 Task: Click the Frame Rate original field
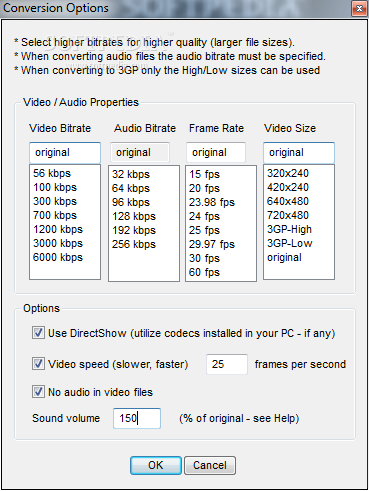216,153
